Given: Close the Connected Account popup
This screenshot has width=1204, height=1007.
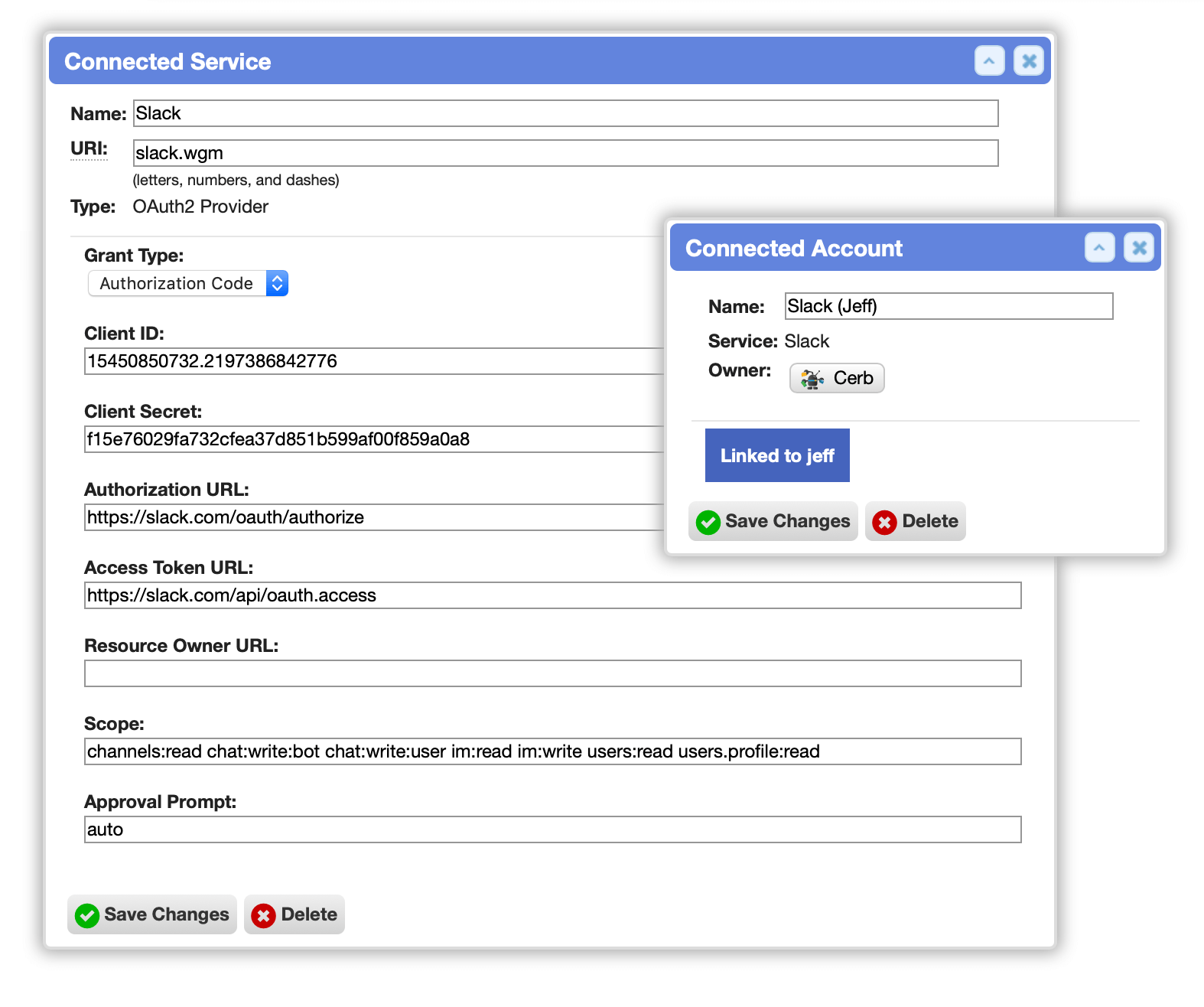Looking at the screenshot, I should (1139, 247).
